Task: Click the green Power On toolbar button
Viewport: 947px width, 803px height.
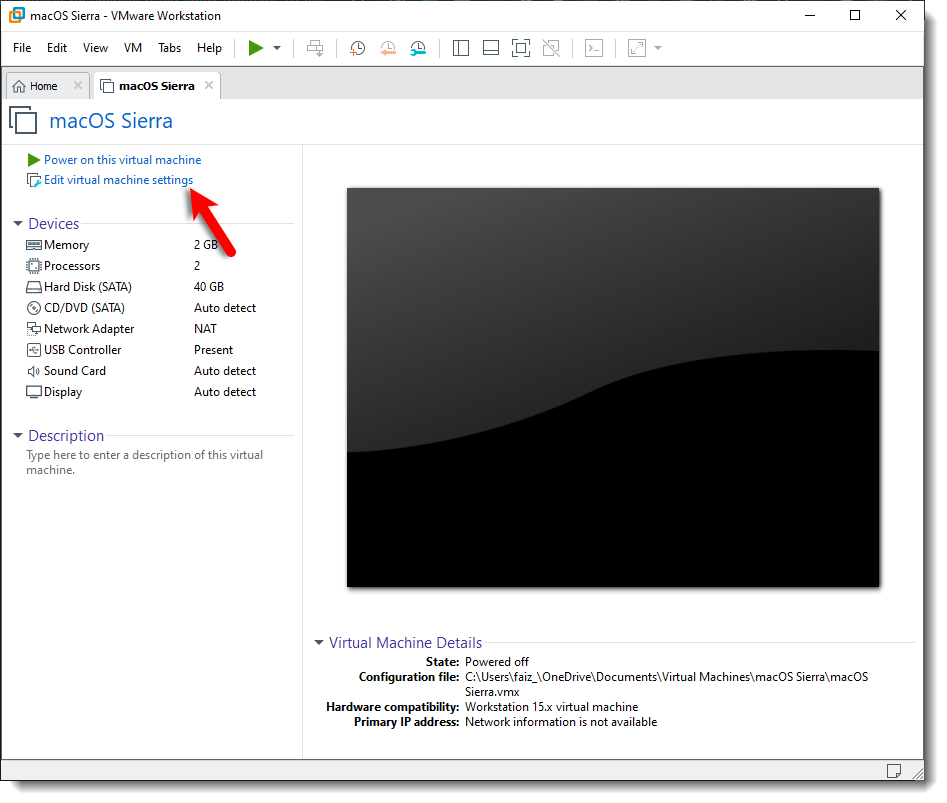Action: tap(256, 48)
